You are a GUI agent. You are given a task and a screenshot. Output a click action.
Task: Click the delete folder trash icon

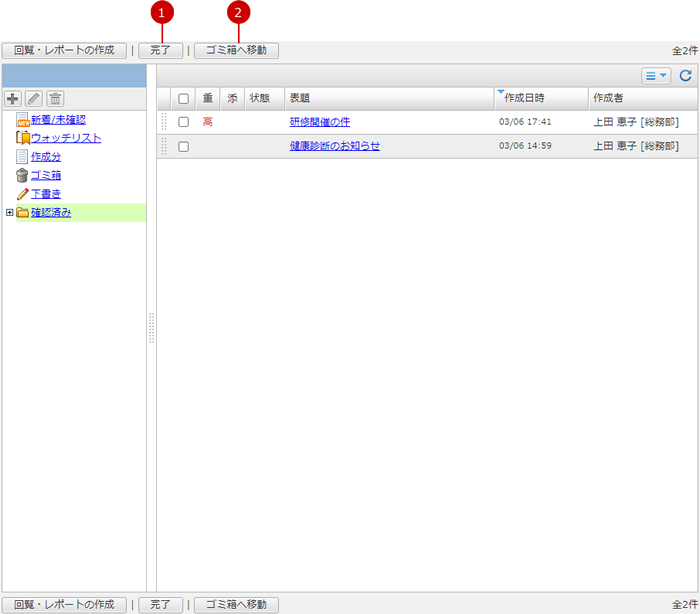[x=55, y=98]
